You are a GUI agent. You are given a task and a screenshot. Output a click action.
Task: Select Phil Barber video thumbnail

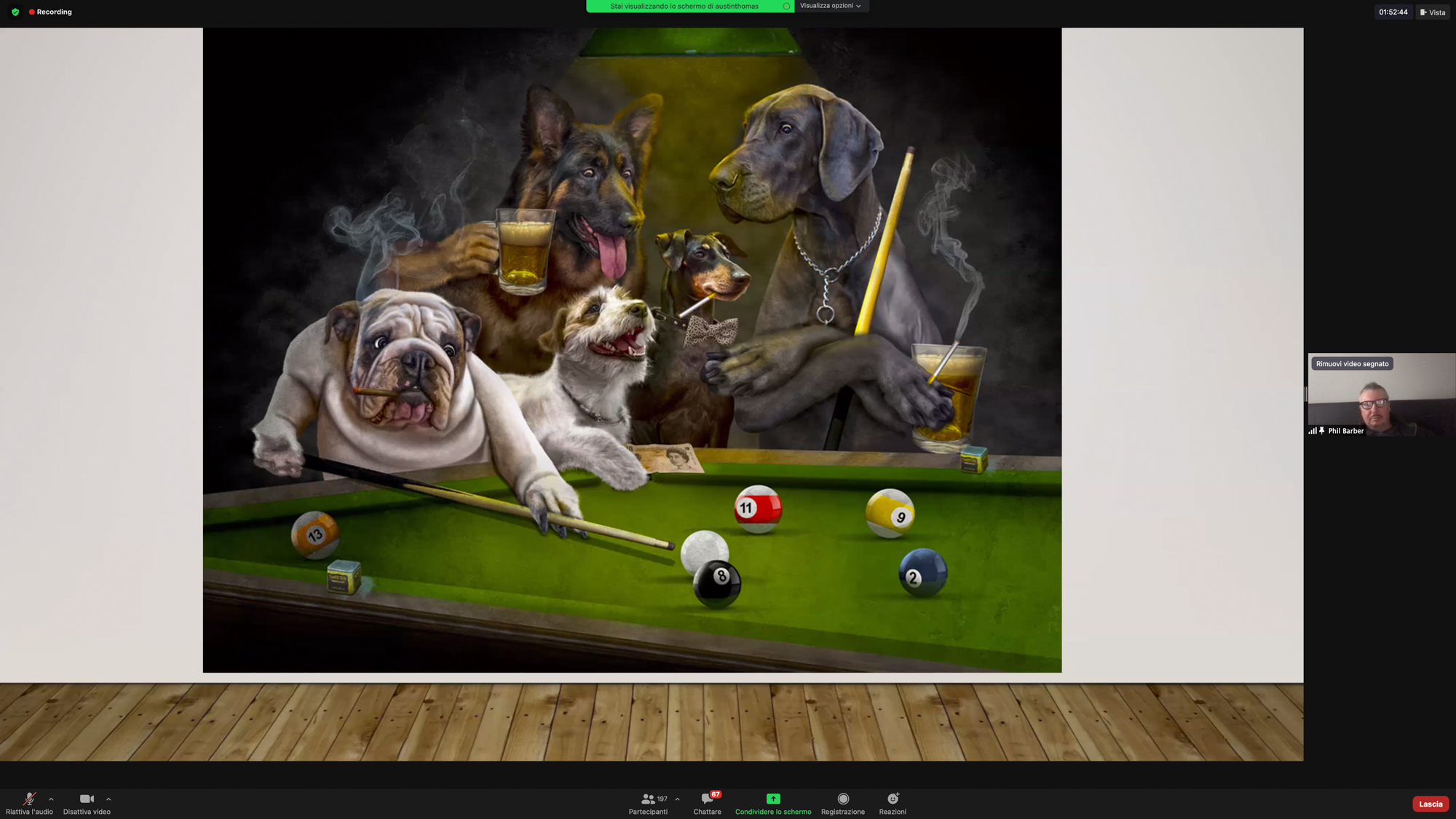(x=1382, y=395)
